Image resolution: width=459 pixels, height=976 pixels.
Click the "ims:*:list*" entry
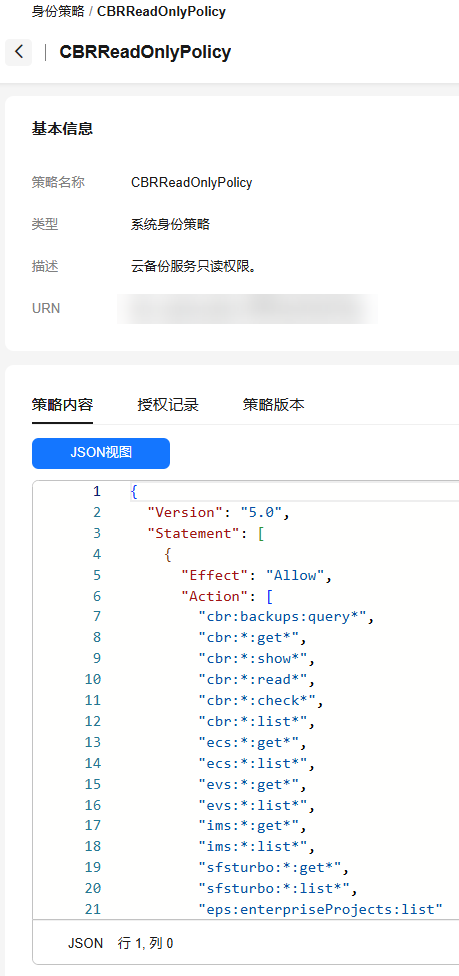coord(256,847)
